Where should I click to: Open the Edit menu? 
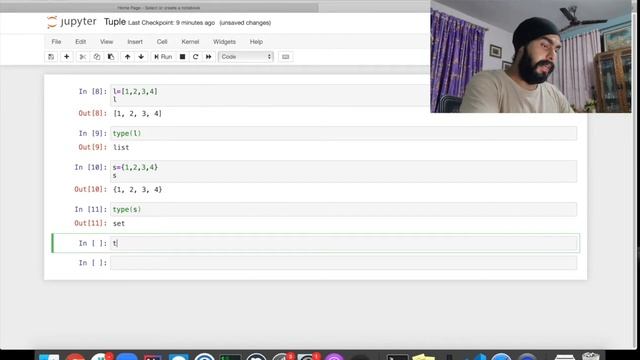click(80, 42)
